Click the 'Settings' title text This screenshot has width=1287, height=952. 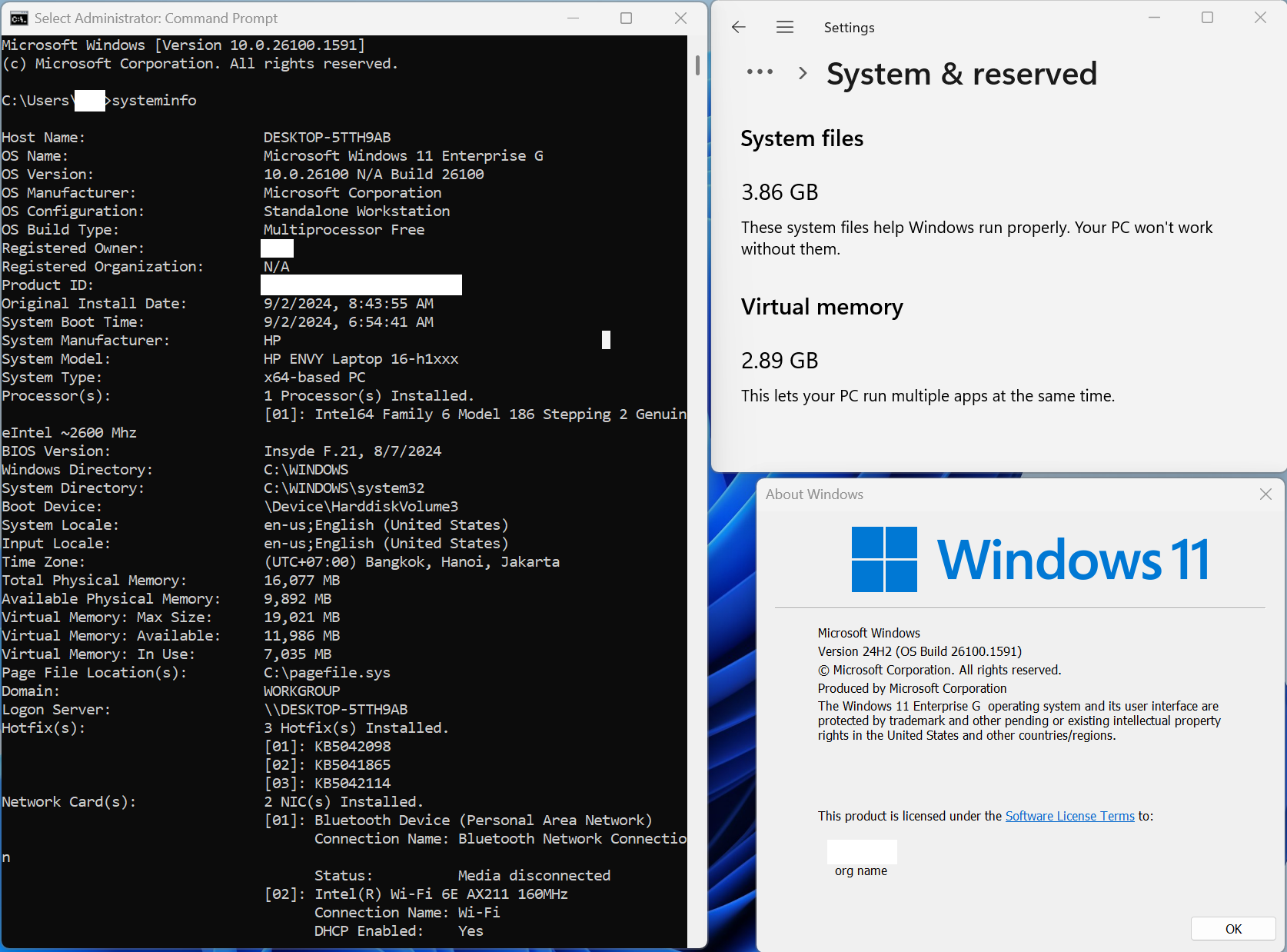coord(849,28)
